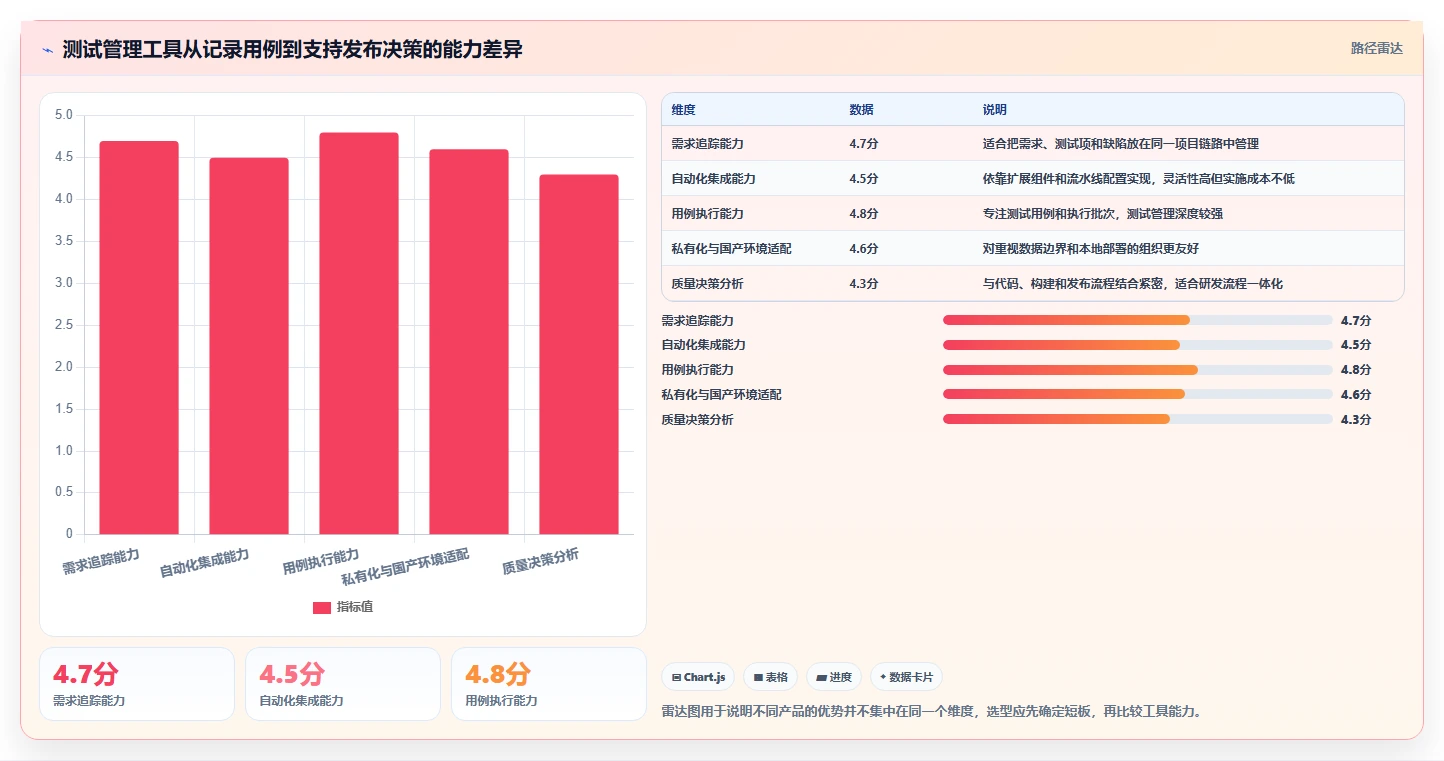Click the 路径雷达 label in the header

coord(1377,48)
